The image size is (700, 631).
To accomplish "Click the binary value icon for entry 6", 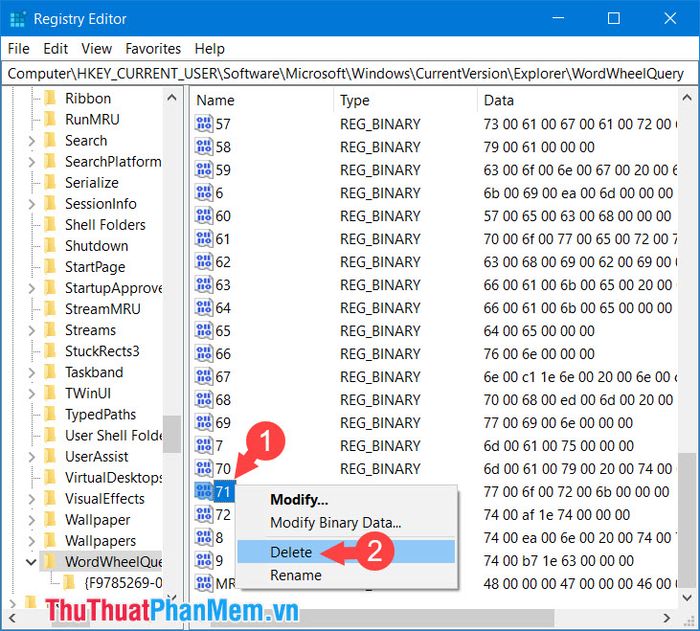I will tap(204, 192).
